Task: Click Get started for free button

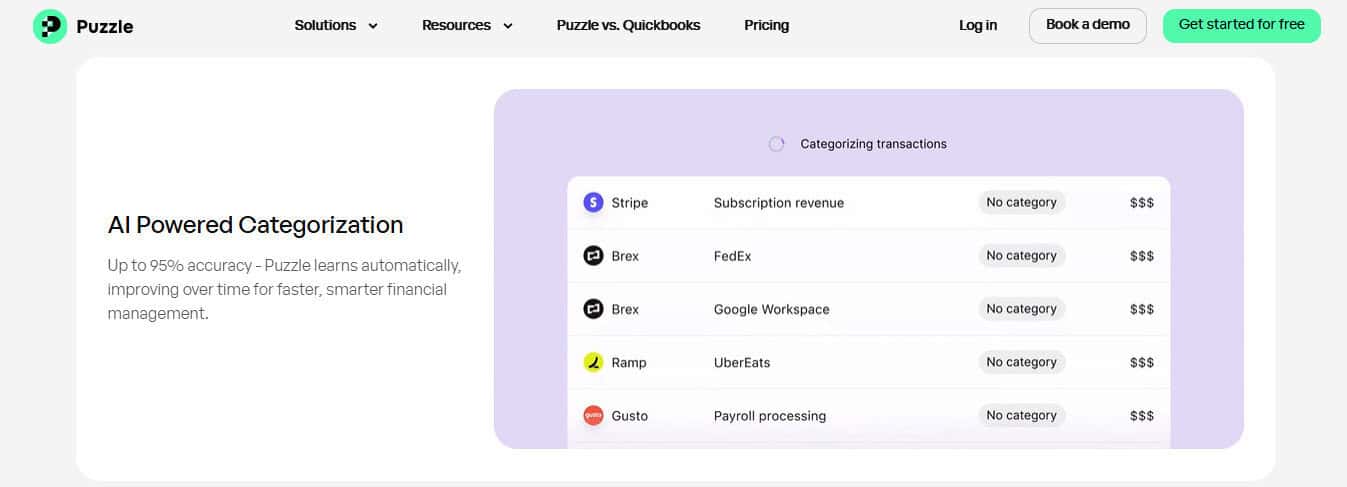Action: point(1242,25)
